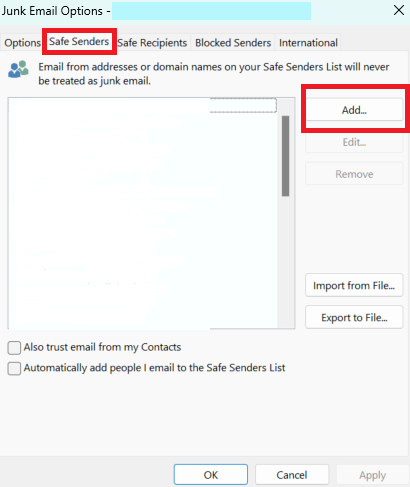The height and width of the screenshot is (487, 410).
Task: Click the Remove button
Action: (x=354, y=174)
